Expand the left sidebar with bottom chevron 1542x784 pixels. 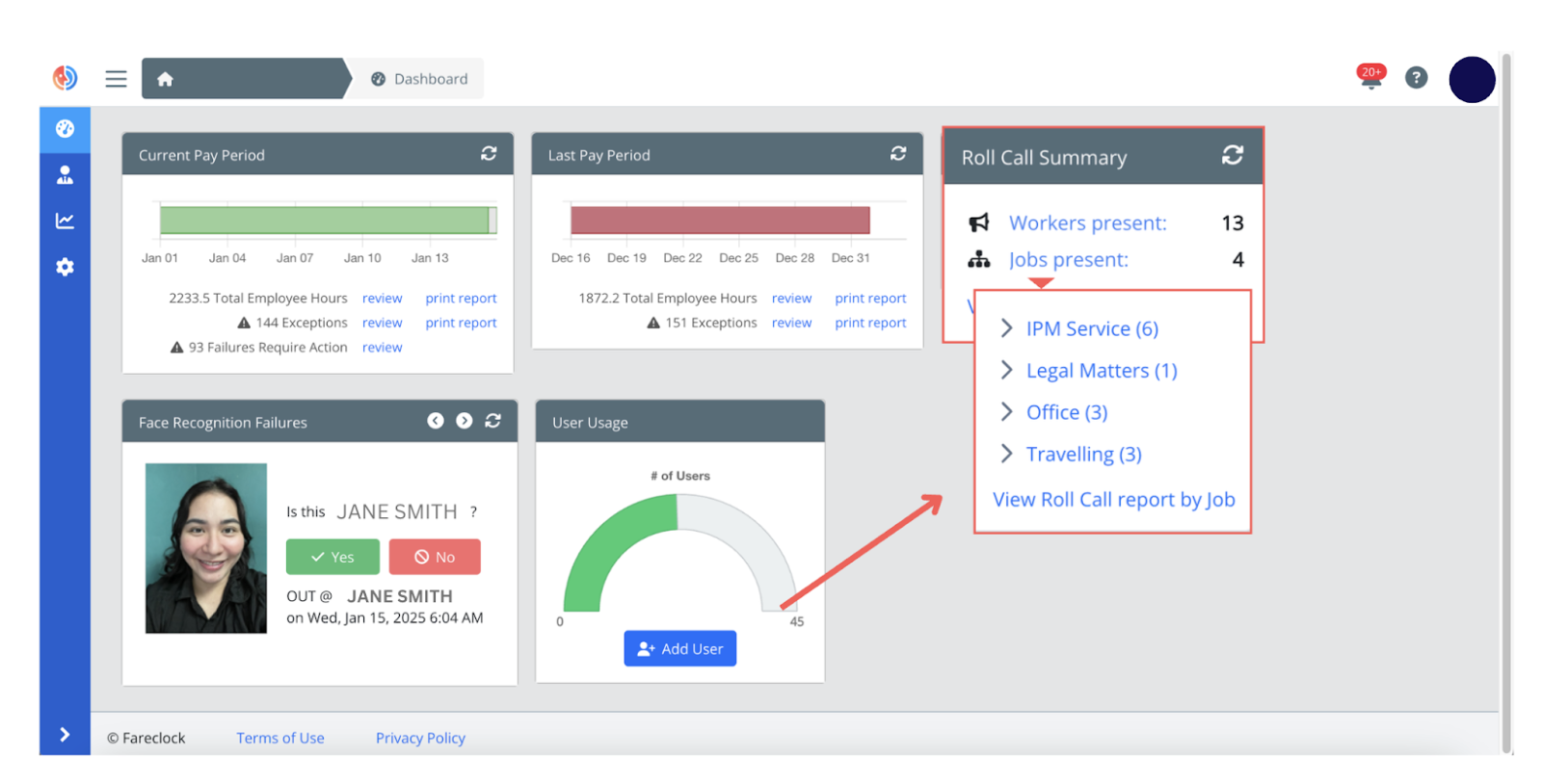tap(65, 735)
